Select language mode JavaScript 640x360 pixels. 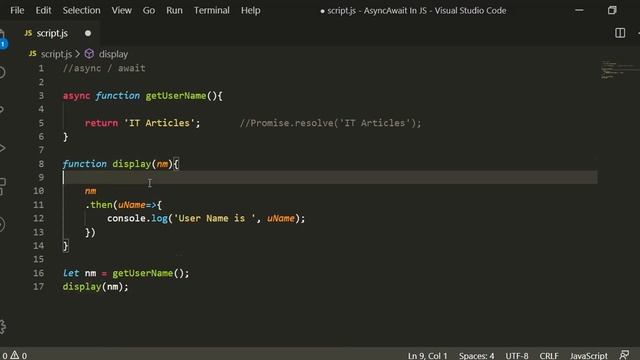(589, 356)
